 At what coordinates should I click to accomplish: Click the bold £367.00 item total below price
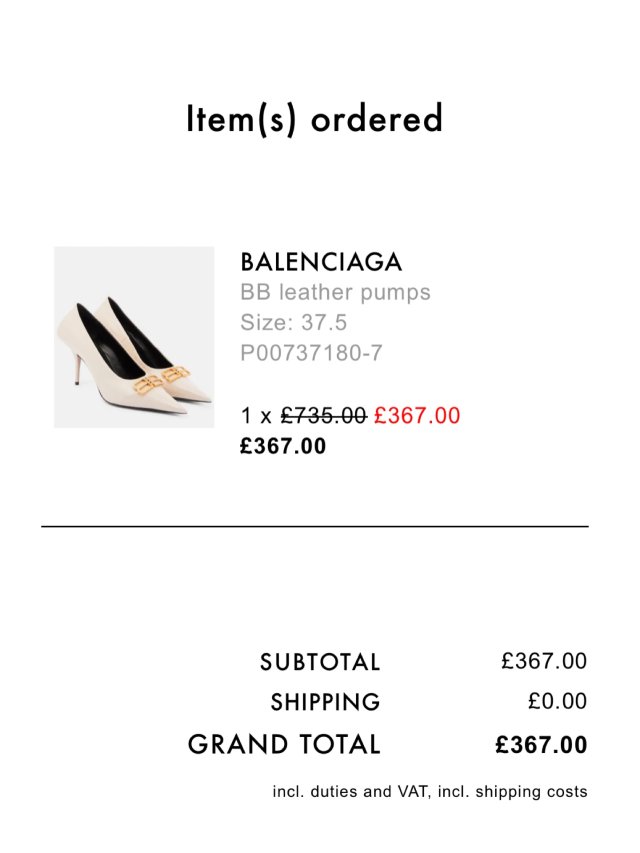(x=283, y=446)
